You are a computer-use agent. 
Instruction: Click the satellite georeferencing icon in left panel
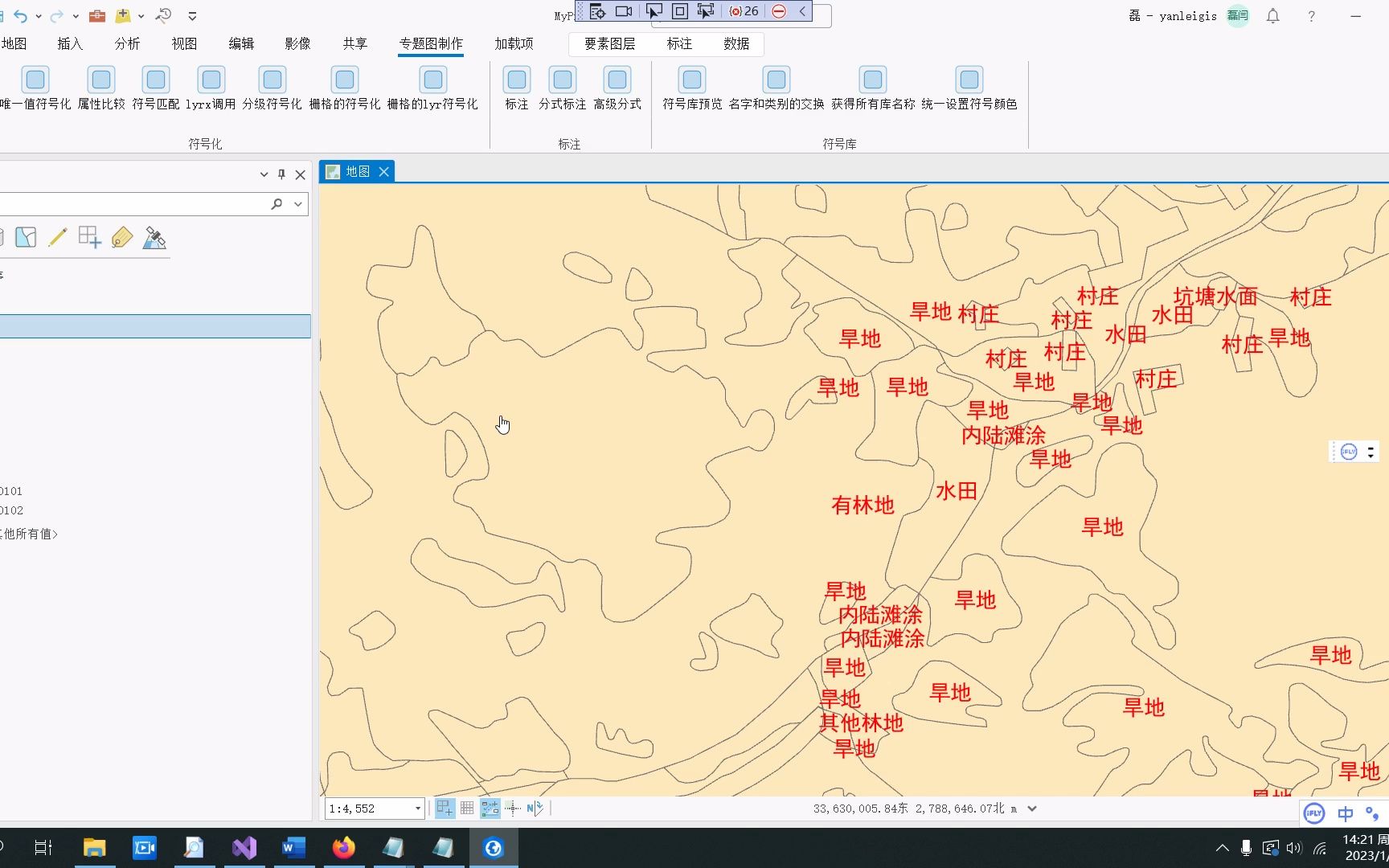pos(155,237)
